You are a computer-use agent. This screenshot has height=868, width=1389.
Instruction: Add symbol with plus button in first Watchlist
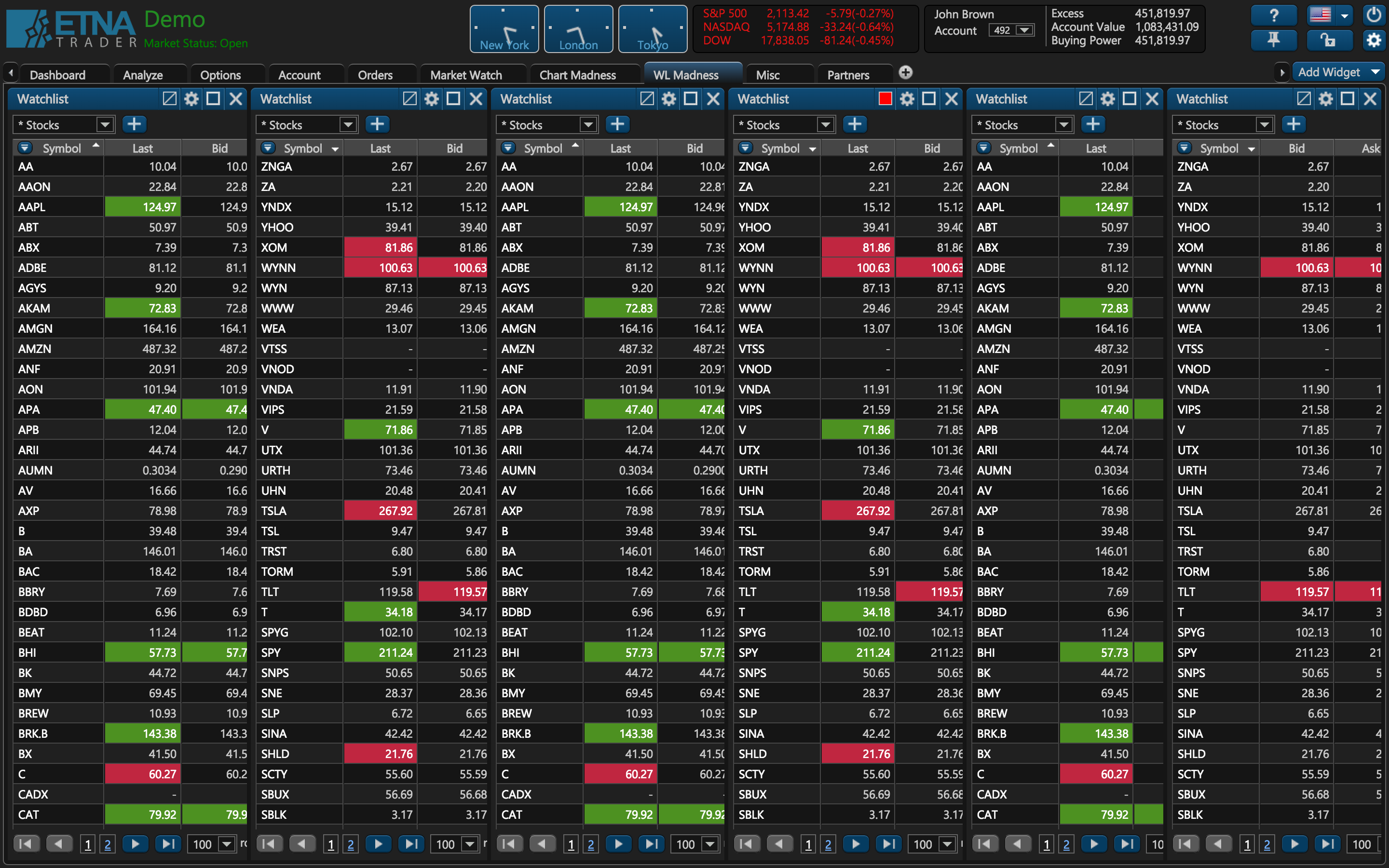134,124
